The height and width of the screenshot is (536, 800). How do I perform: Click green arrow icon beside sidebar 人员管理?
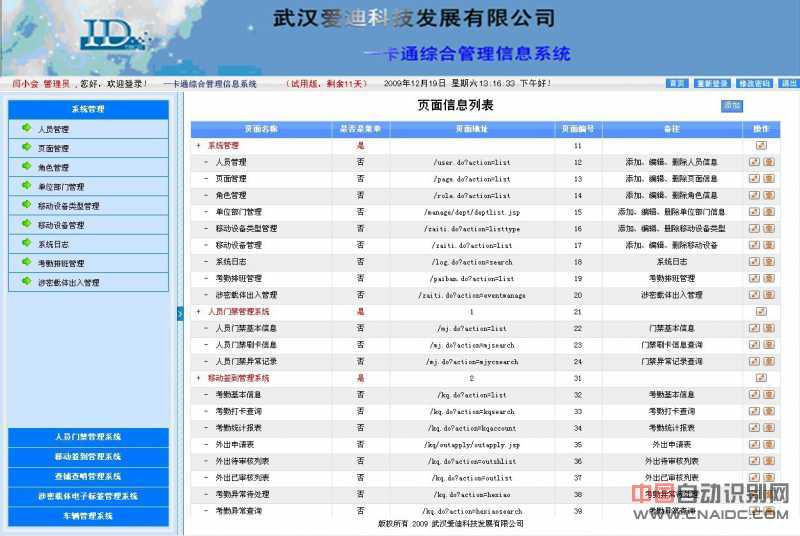[26, 128]
